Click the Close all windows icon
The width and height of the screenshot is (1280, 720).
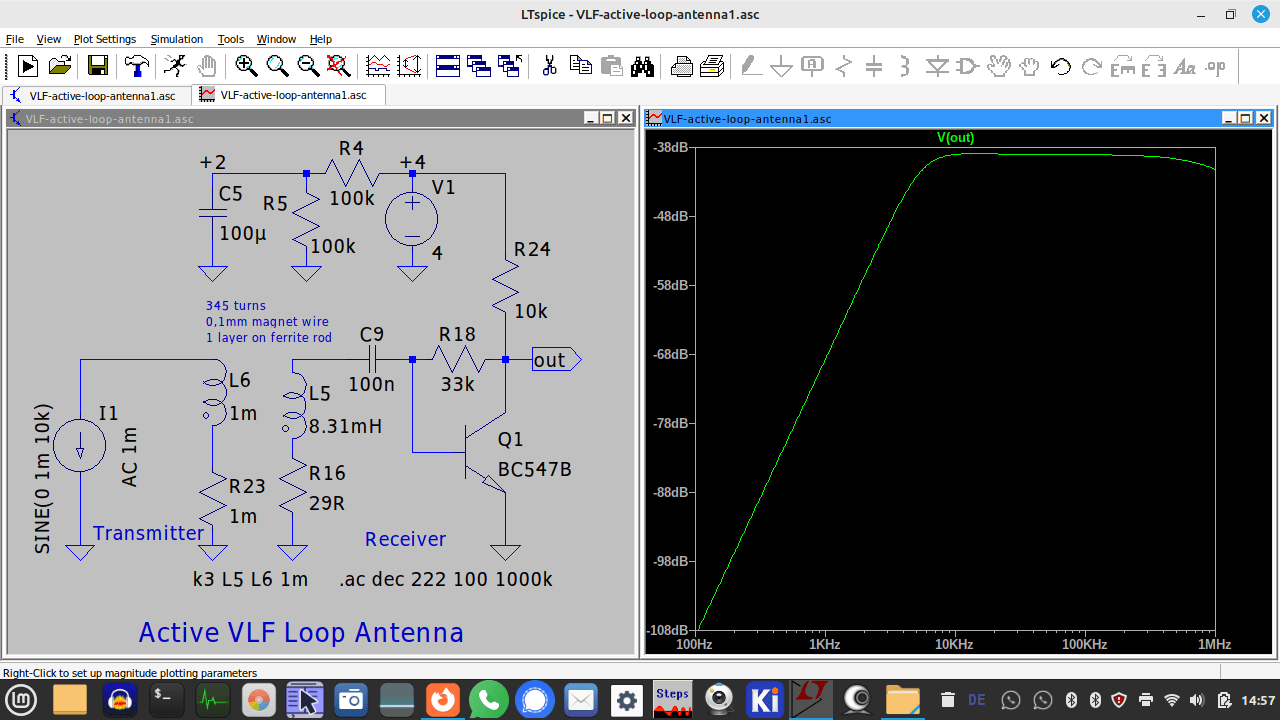click(x=510, y=66)
